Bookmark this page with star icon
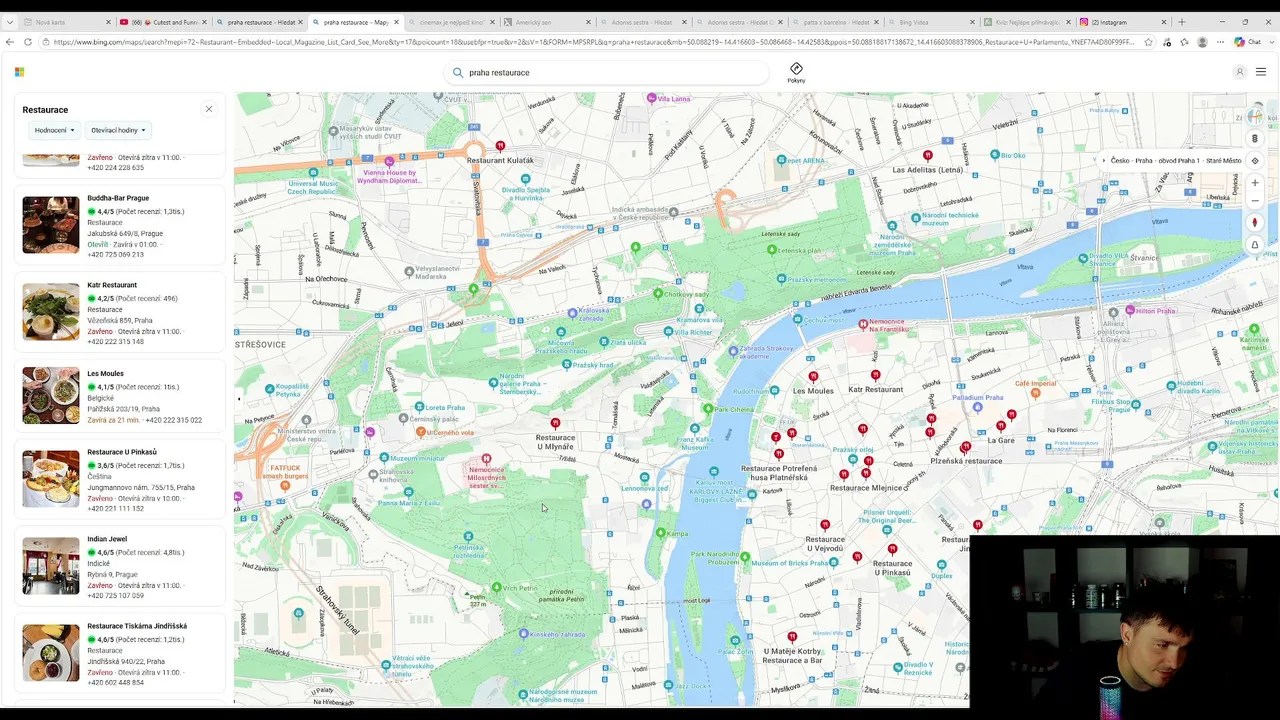1280x720 pixels. pos(1148,42)
